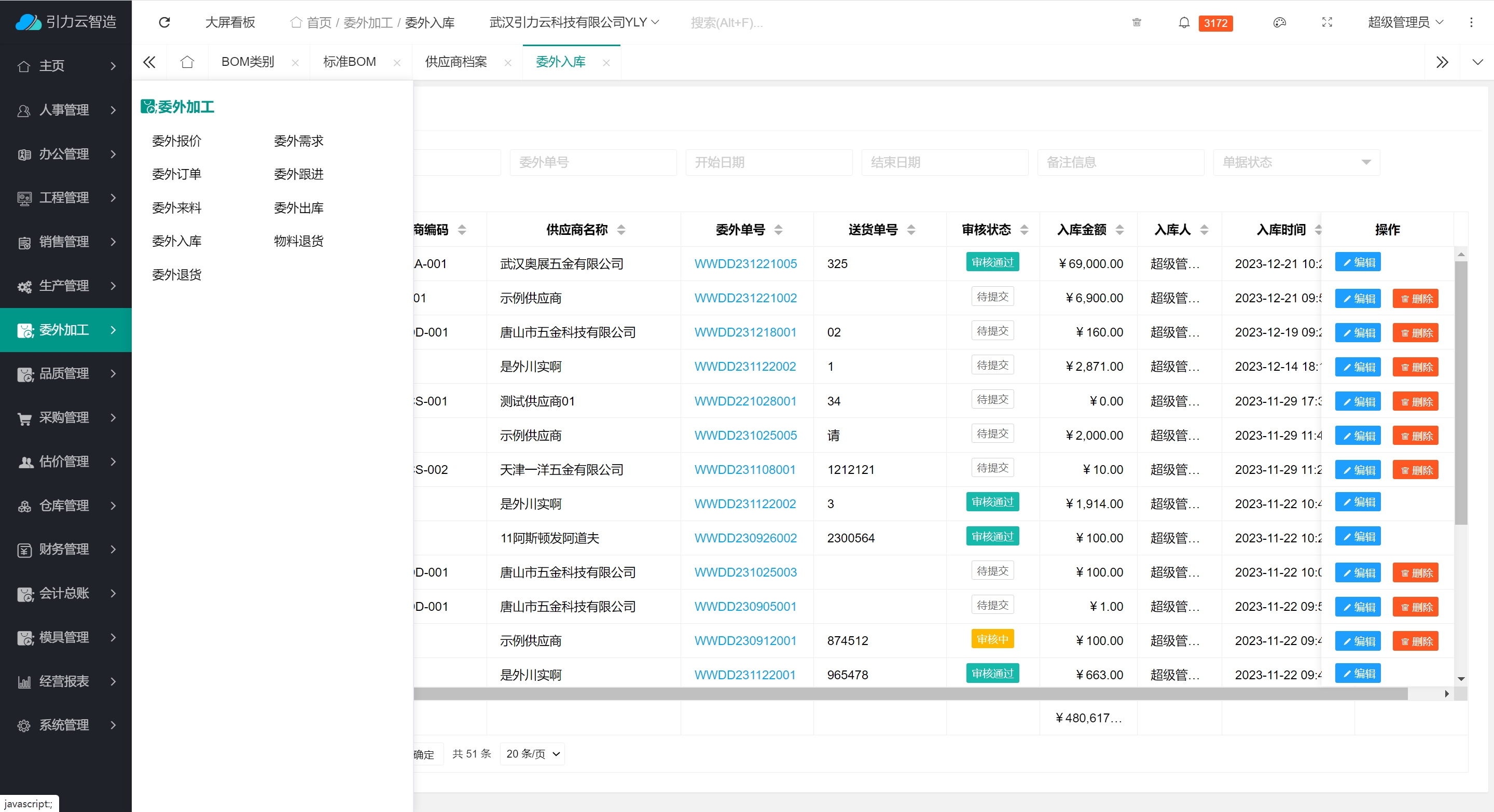This screenshot has width=1494, height=812.
Task: Open order link WWDD231221005
Action: 745,264
